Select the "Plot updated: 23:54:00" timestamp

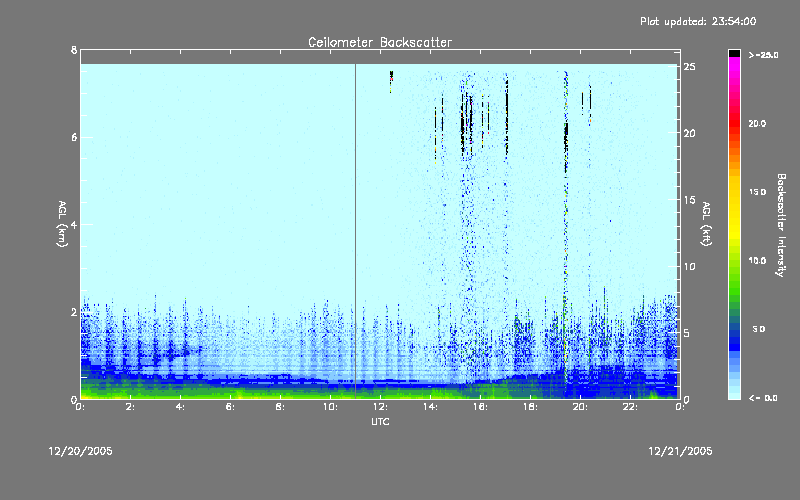coord(698,21)
